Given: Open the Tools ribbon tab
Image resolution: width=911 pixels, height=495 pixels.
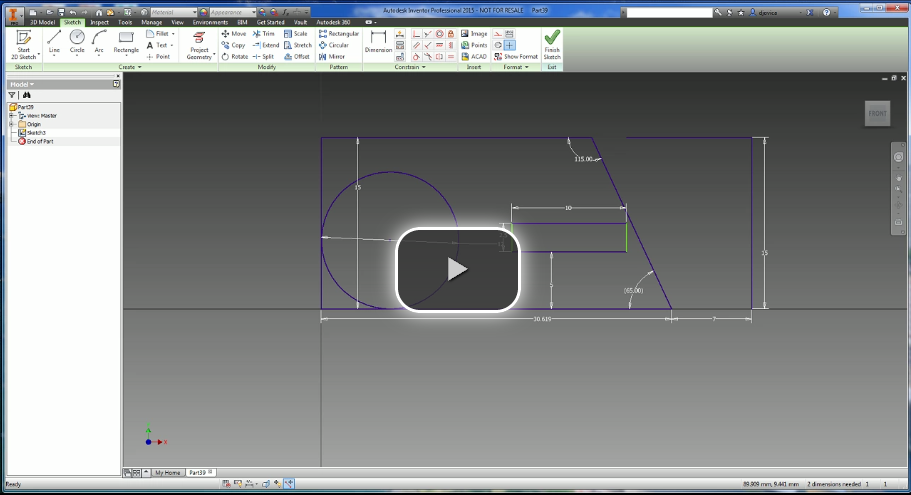Looking at the screenshot, I should point(125,22).
